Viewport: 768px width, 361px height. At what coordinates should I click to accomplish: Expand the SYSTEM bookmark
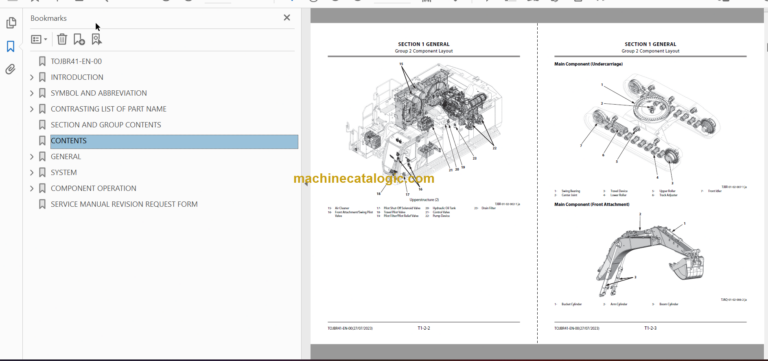[x=32, y=172]
